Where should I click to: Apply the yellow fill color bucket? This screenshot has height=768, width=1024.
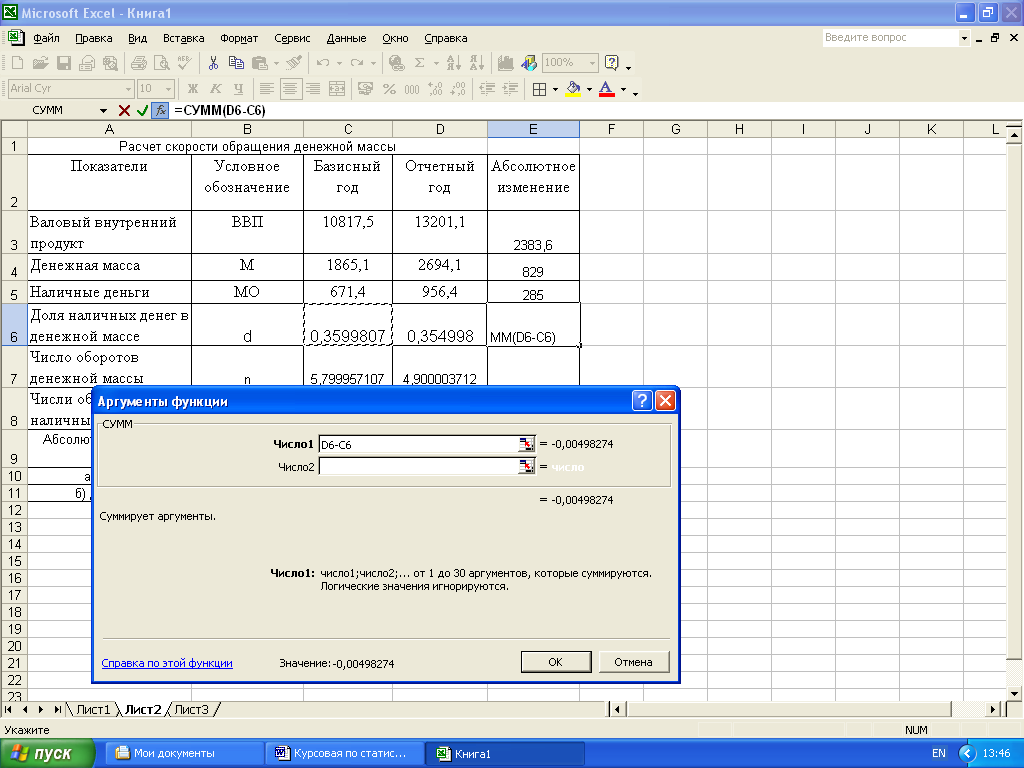tap(573, 89)
